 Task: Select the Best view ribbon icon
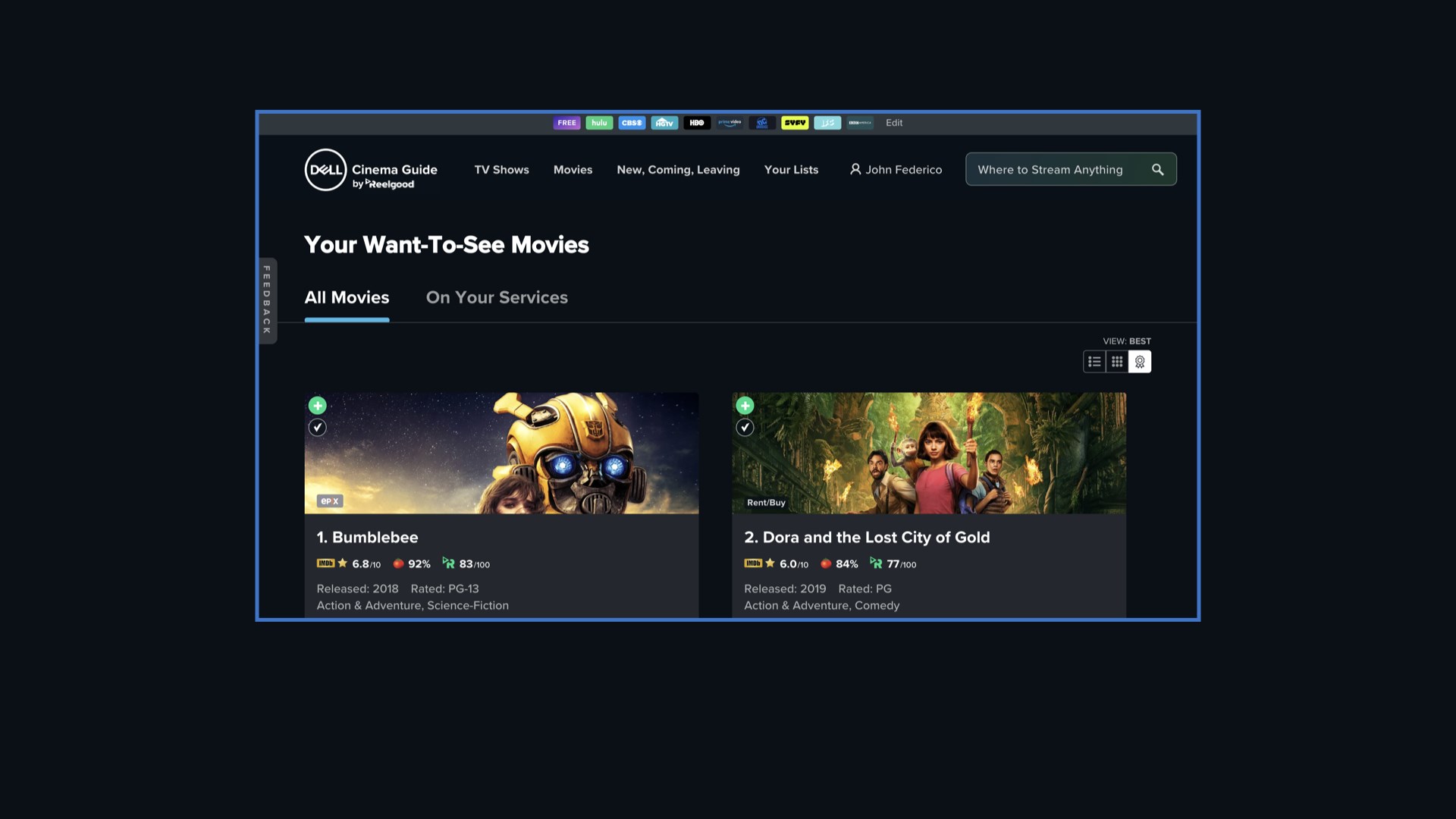click(x=1140, y=362)
